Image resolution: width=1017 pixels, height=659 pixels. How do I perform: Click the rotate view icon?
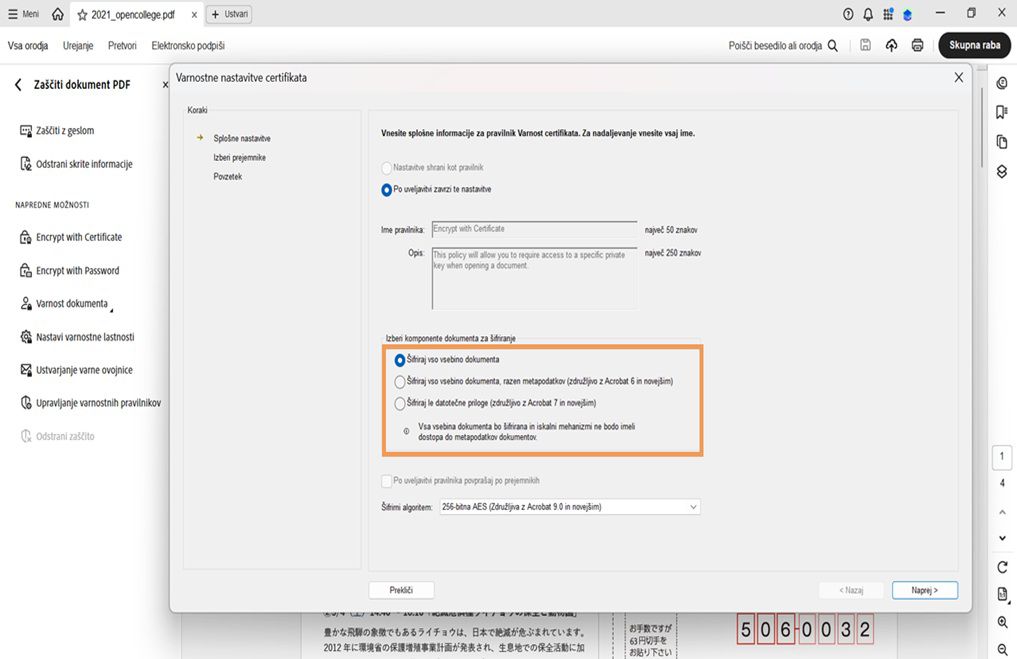click(x=1002, y=568)
